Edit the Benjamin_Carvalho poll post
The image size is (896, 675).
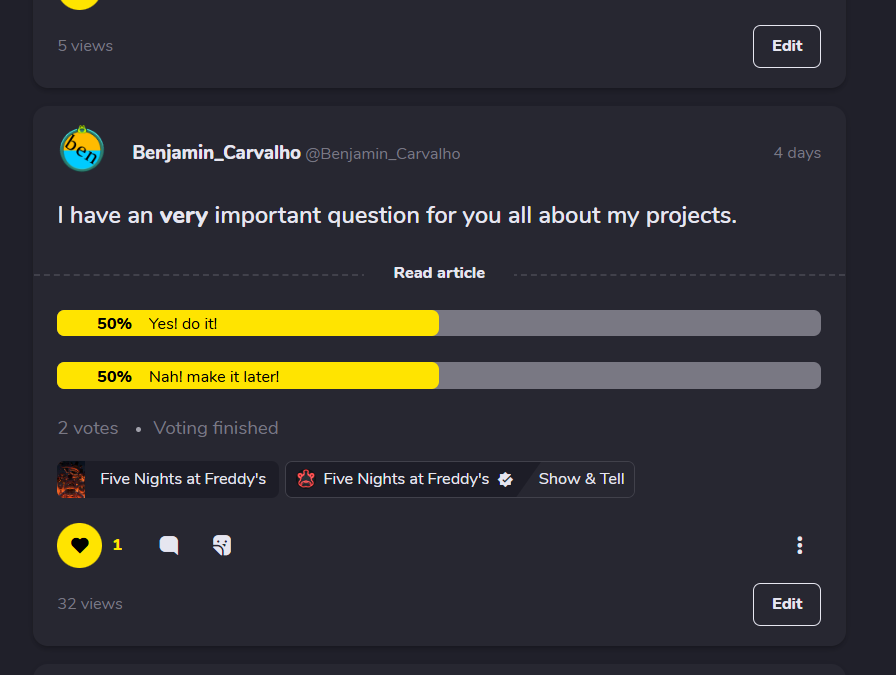coord(786,604)
